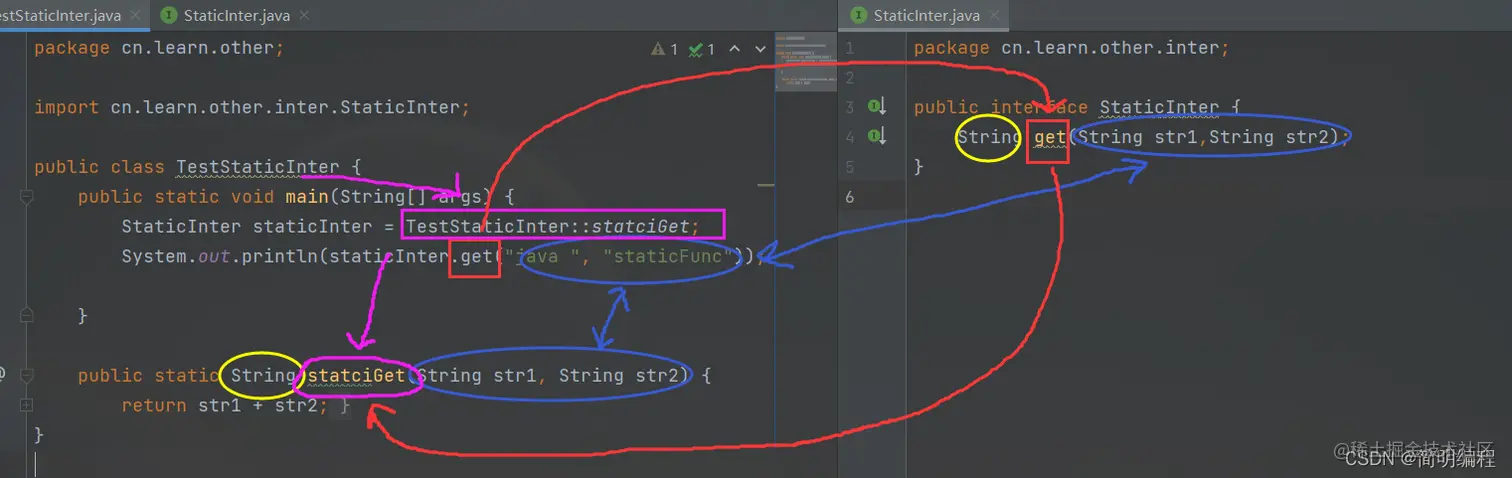Click 'return str1 + str2;' statement
Viewport: 1512px width, 478px height.
(x=224, y=405)
